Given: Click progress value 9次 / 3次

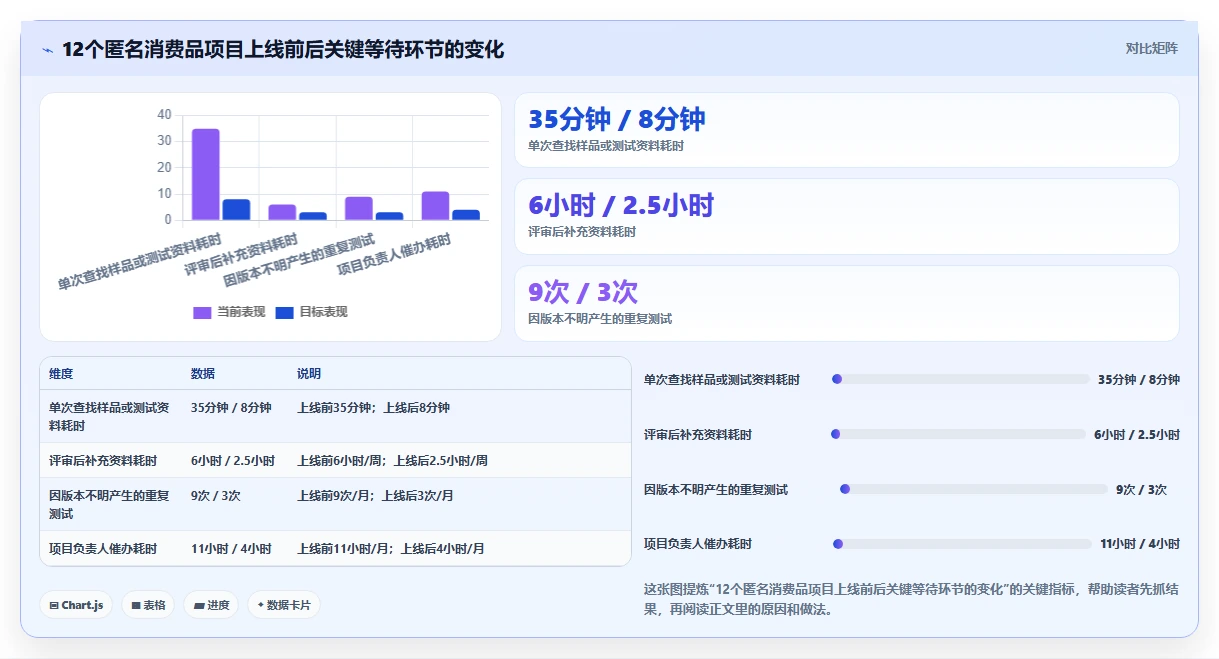Looking at the screenshot, I should 1141,490.
